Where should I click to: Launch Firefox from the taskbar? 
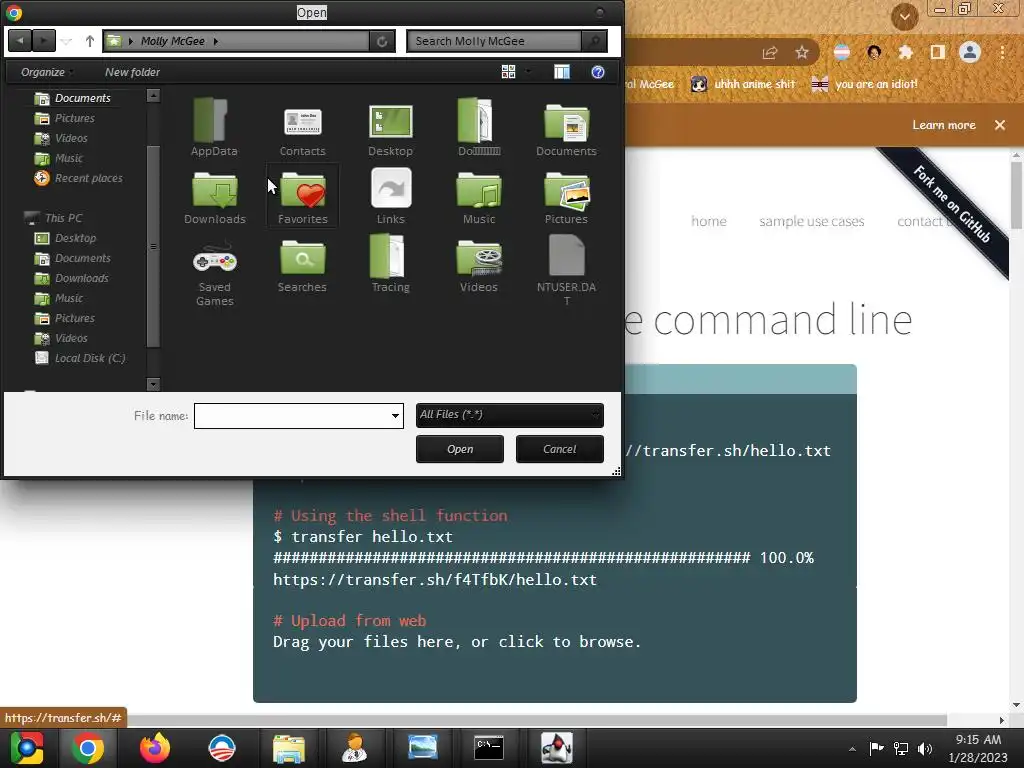(x=155, y=748)
